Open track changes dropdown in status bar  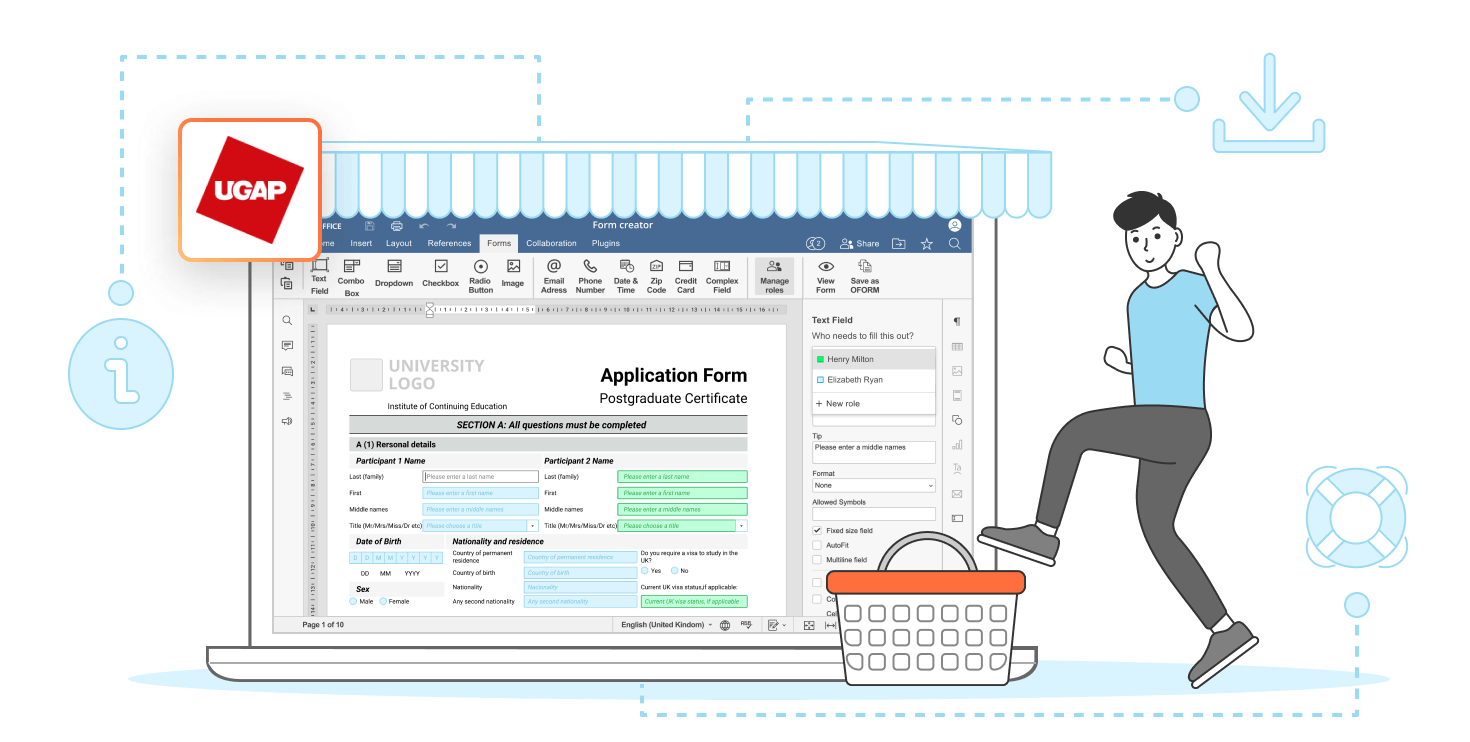tap(776, 625)
